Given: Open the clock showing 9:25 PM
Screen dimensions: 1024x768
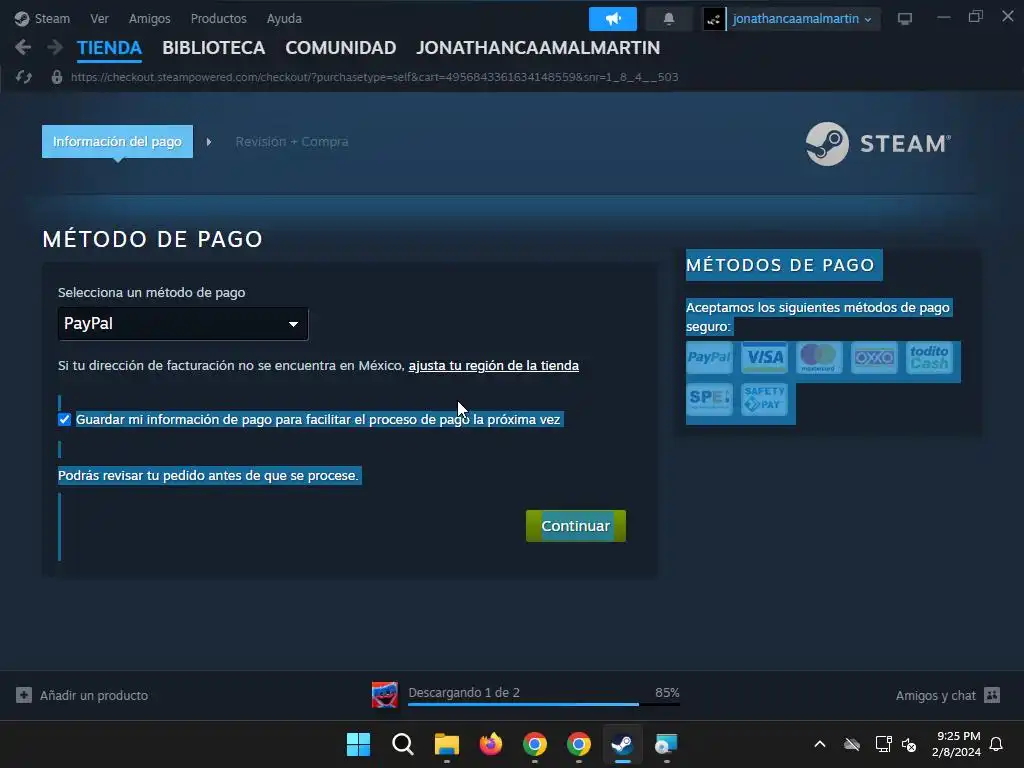Looking at the screenshot, I should coord(957,744).
